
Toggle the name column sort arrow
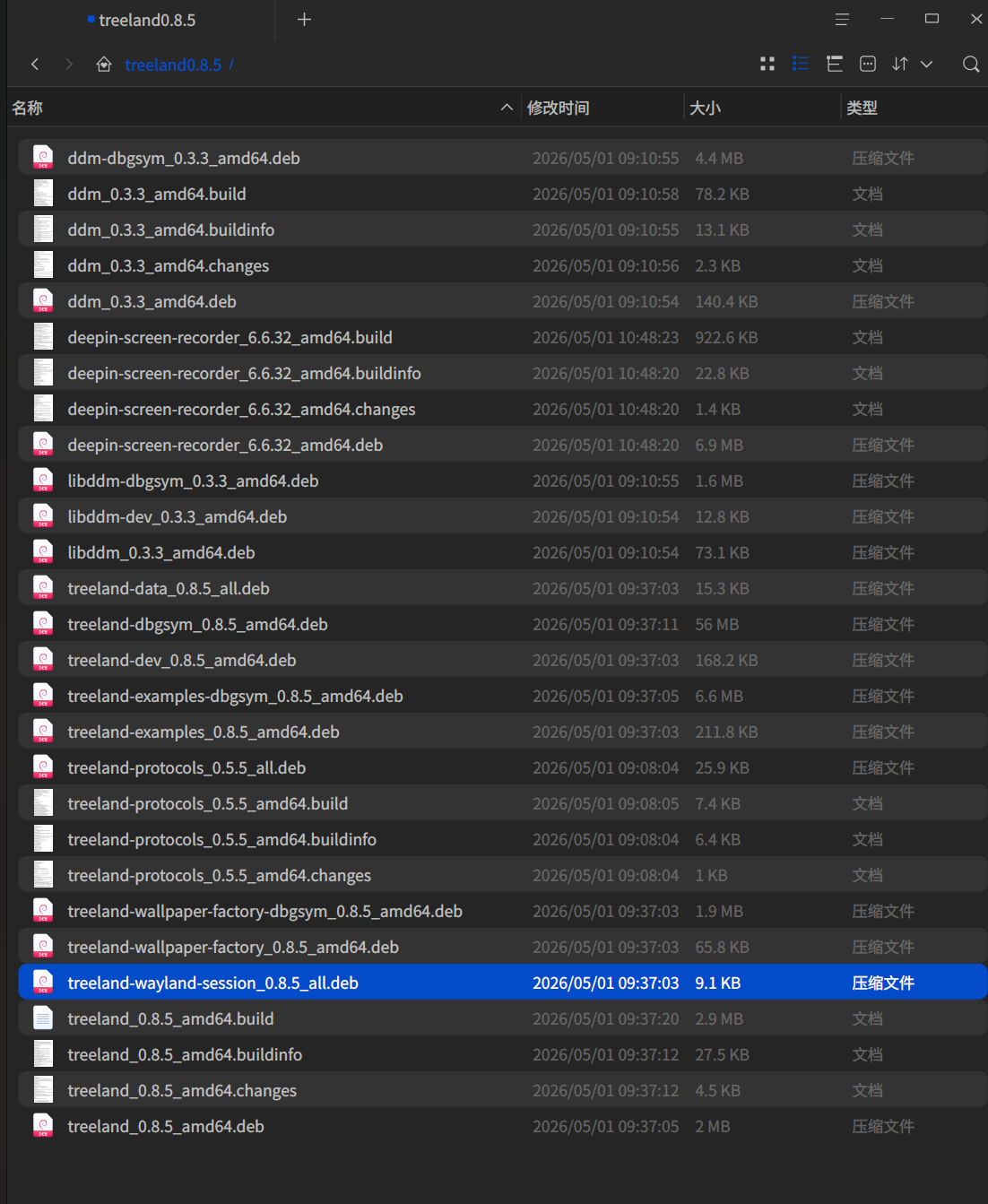[x=507, y=108]
